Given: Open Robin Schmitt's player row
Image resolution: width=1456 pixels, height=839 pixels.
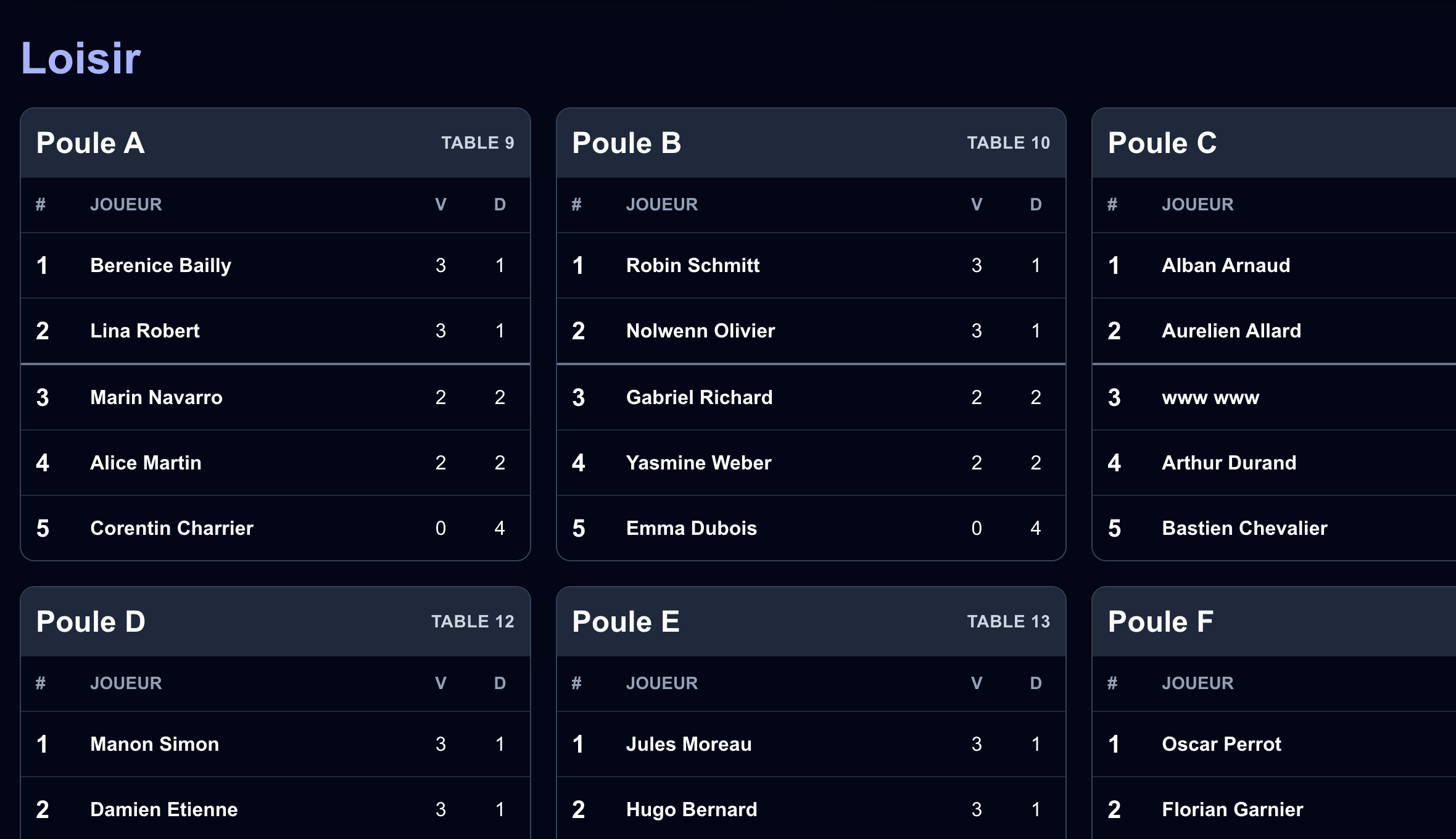Looking at the screenshot, I should pyautogui.click(x=811, y=265).
